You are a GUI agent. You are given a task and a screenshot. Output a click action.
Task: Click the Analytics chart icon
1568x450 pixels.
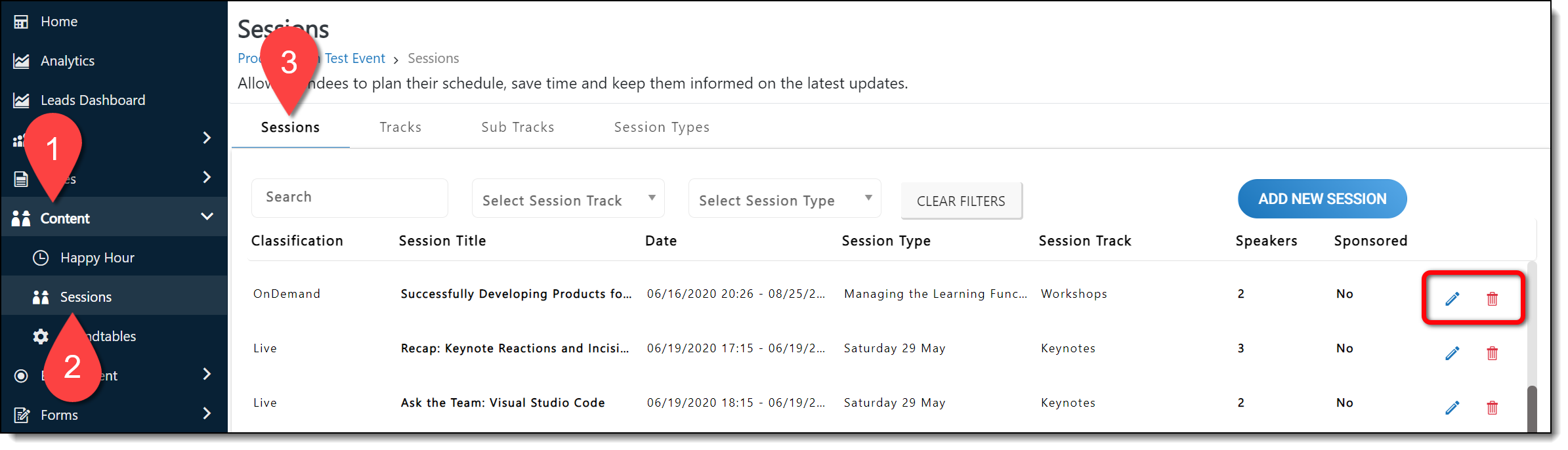pyautogui.click(x=21, y=61)
